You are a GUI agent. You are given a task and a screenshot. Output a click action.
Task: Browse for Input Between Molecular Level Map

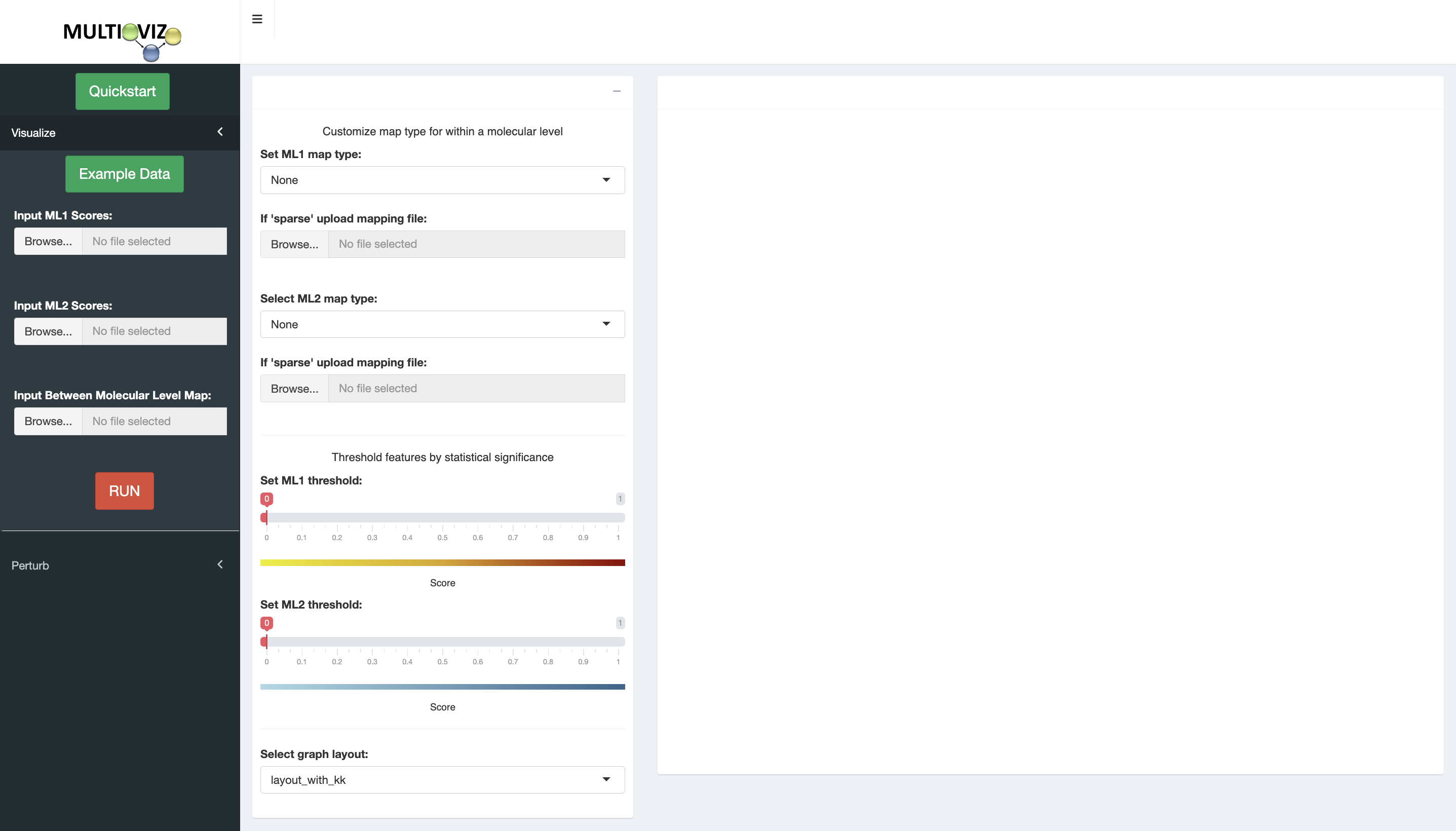(47, 421)
